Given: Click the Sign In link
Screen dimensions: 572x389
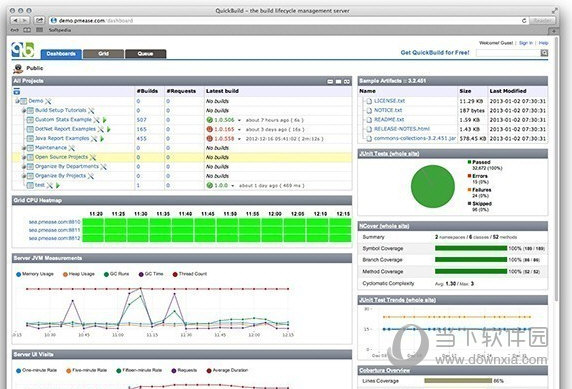Looking at the screenshot, I should [526, 43].
